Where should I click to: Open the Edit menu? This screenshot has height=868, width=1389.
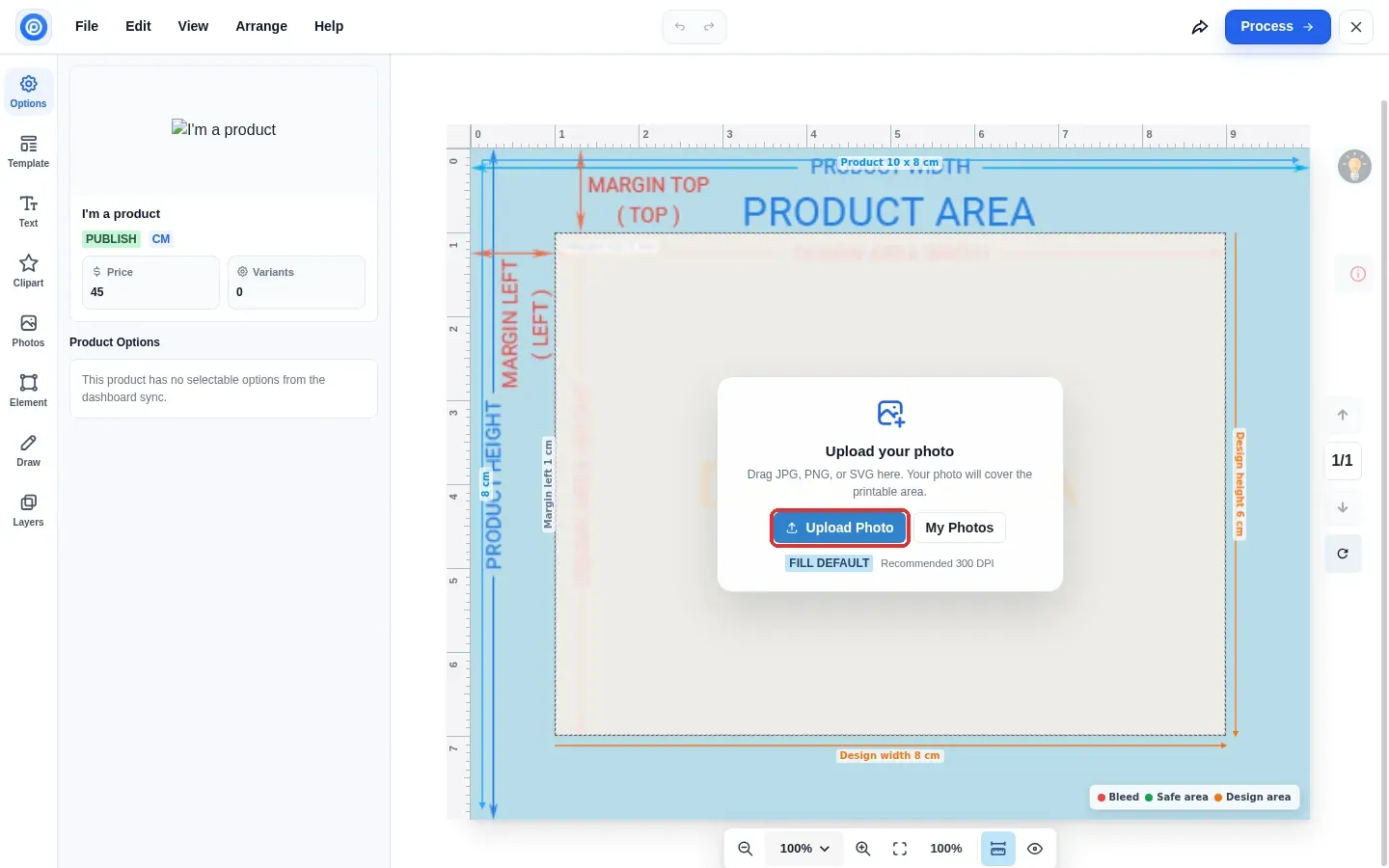tap(138, 26)
